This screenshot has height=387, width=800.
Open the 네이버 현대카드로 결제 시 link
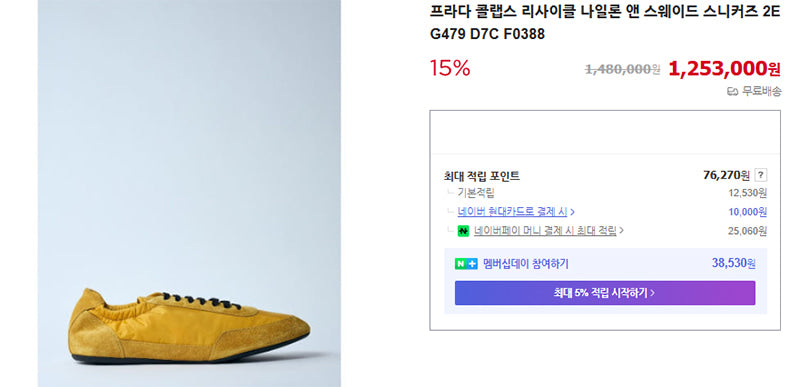tap(513, 212)
